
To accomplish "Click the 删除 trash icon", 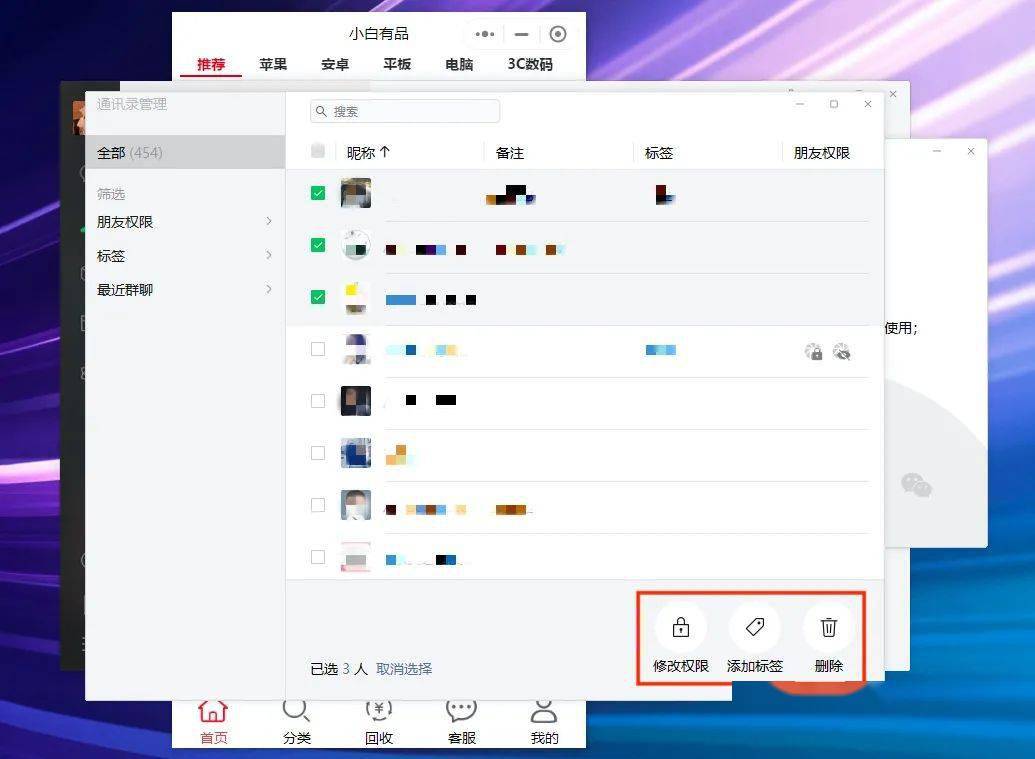I will tap(828, 626).
